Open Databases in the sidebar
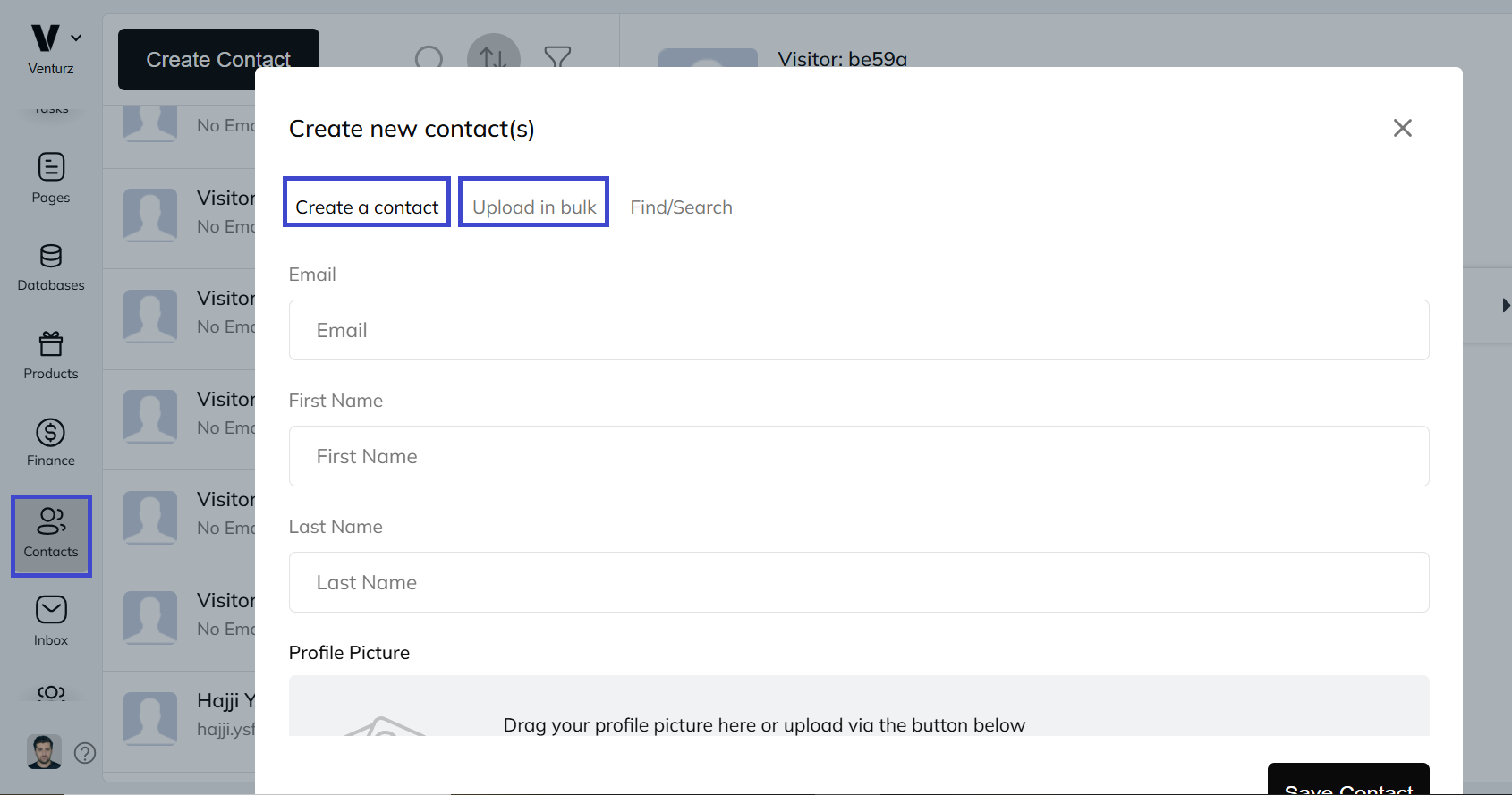 [x=51, y=266]
